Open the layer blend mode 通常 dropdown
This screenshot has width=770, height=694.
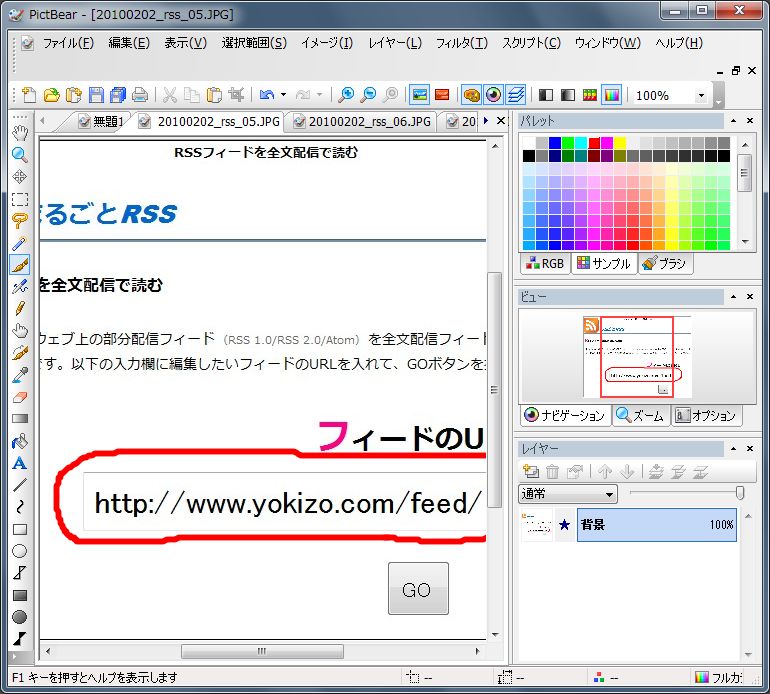click(x=568, y=494)
